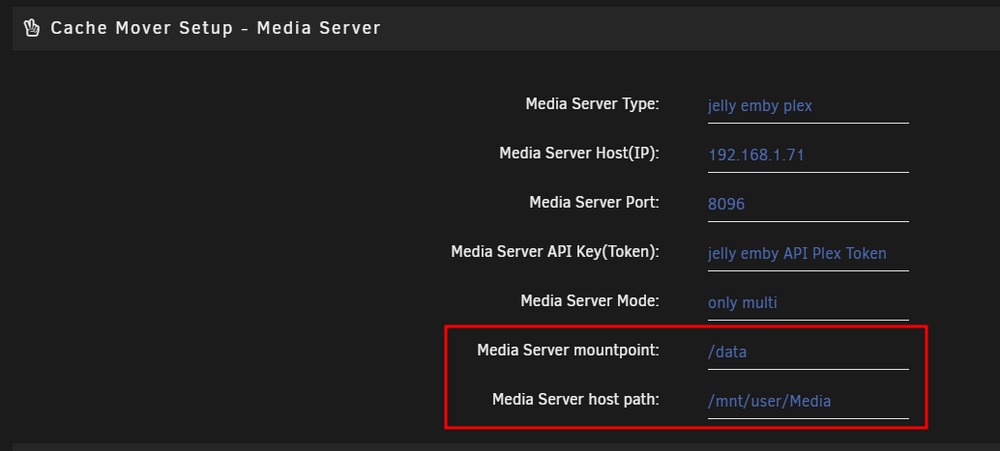Click the hand icon beside Cache Mover Setup
This screenshot has height=451, width=1000.
click(x=31, y=28)
